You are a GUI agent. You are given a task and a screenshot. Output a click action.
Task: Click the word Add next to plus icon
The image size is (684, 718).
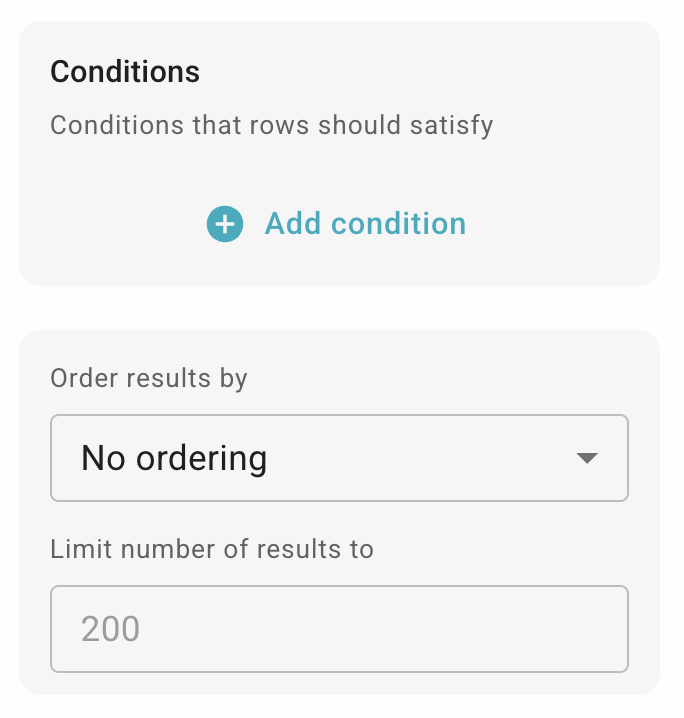pos(292,224)
